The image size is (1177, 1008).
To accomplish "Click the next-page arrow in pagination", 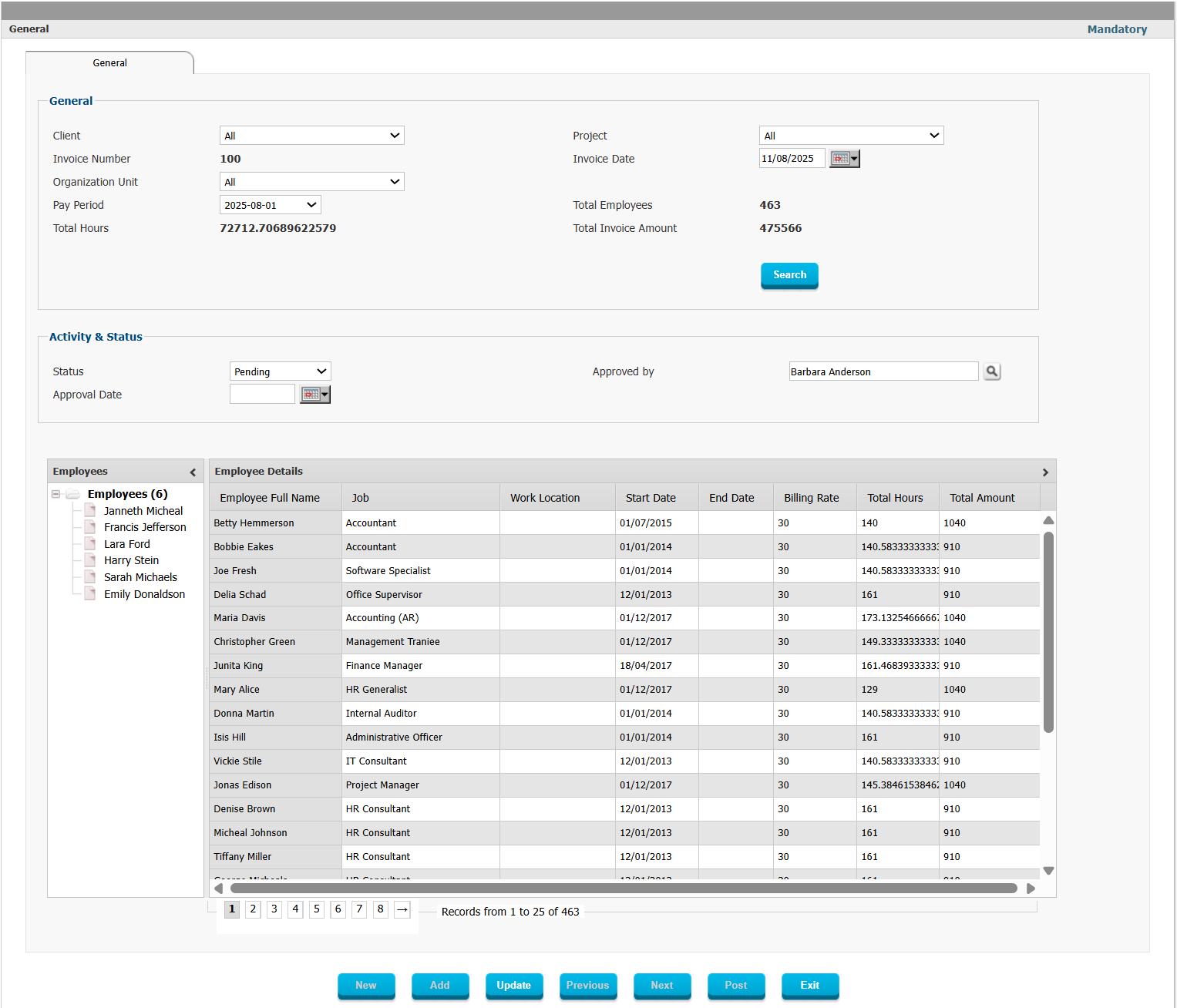I will tap(402, 910).
